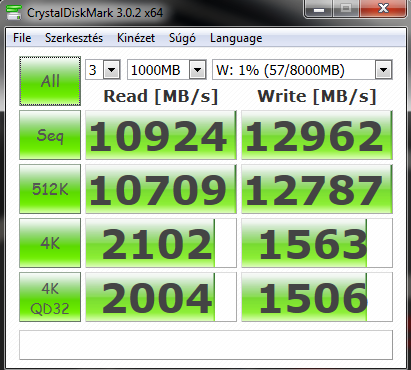This screenshot has height=370, width=411.
Task: Open the Szerkesztés menu
Action: [x=74, y=38]
